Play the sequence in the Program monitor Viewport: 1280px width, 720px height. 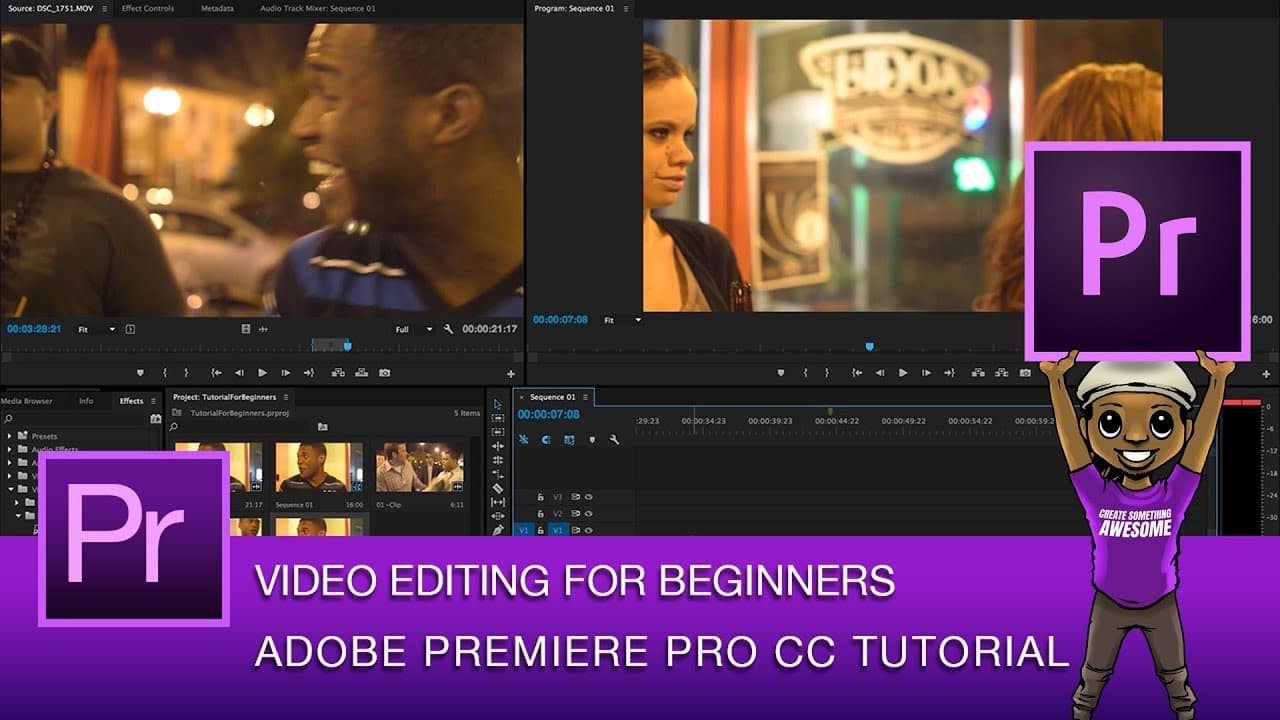point(903,373)
